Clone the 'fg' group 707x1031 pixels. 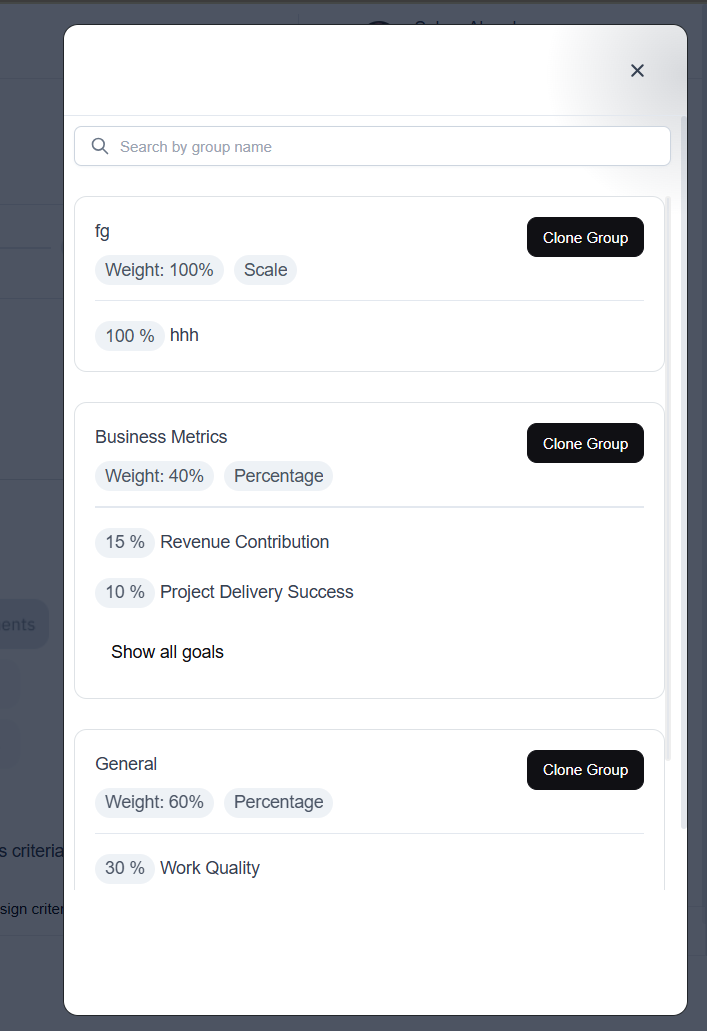pyautogui.click(x=585, y=237)
